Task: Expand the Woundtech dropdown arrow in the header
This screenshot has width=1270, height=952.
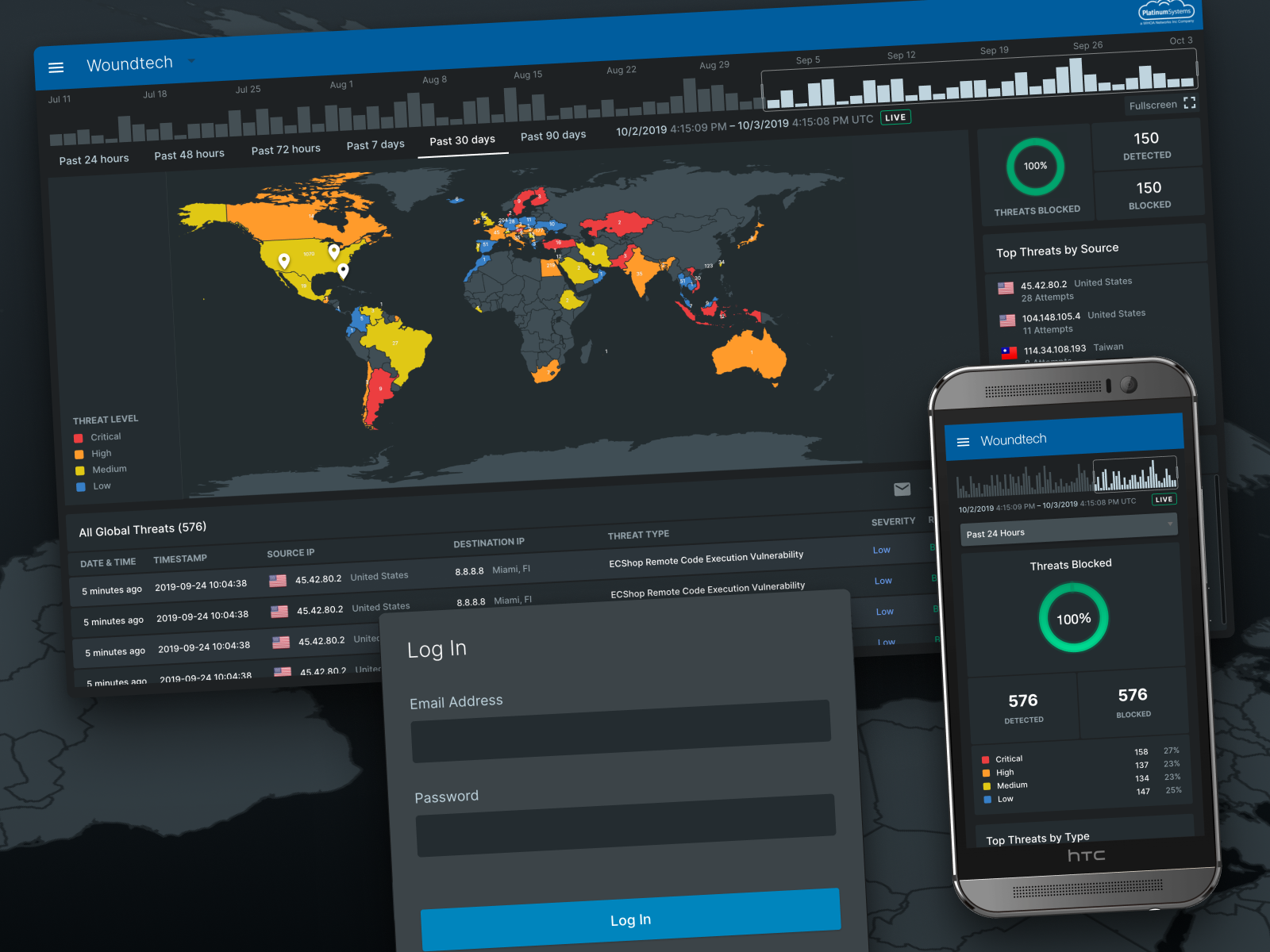Action: pos(191,61)
